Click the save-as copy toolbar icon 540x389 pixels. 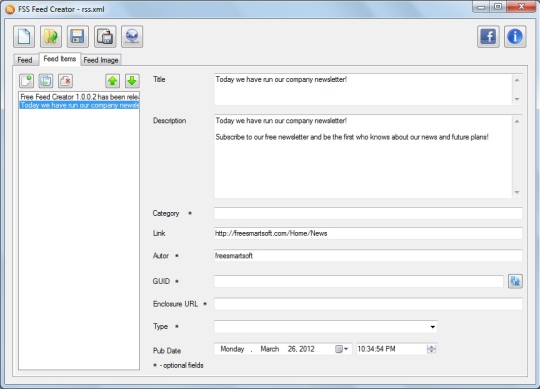tap(105, 36)
